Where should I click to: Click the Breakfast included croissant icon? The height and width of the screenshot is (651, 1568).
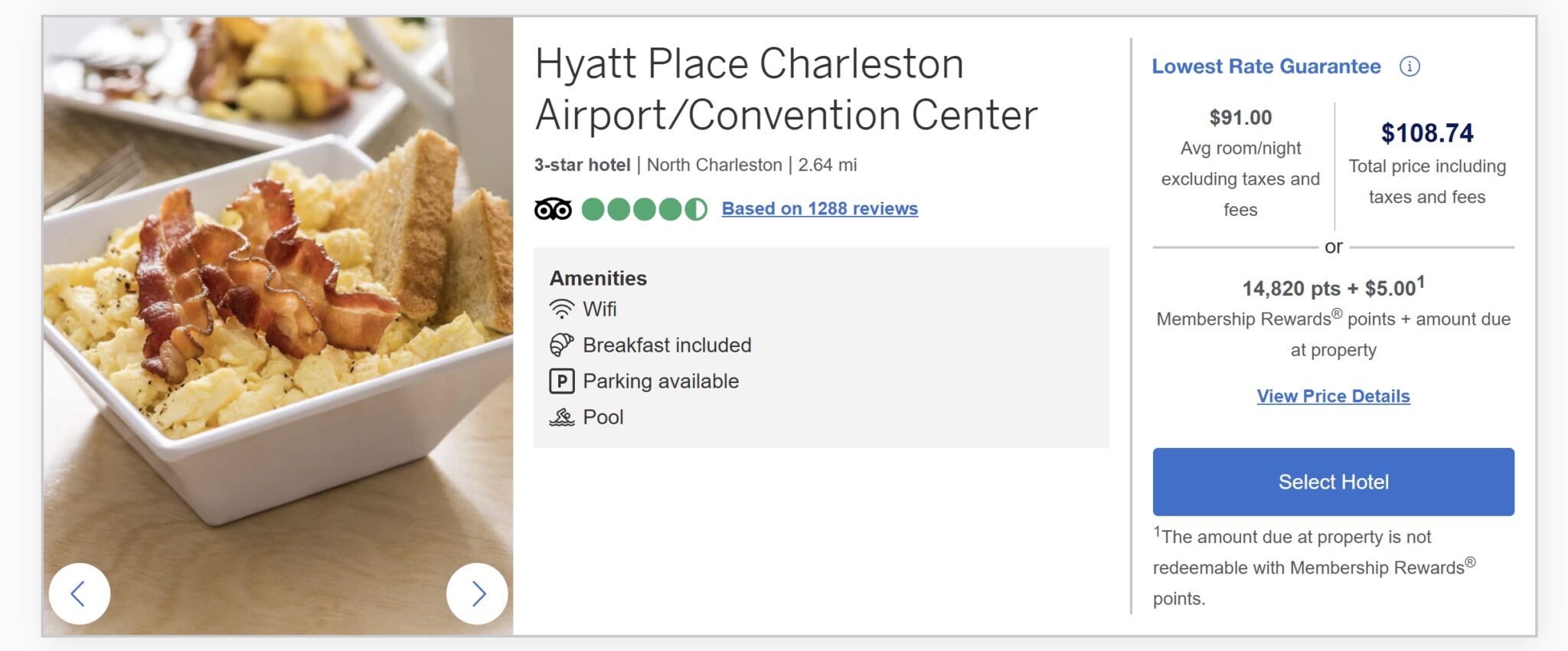[x=561, y=345]
